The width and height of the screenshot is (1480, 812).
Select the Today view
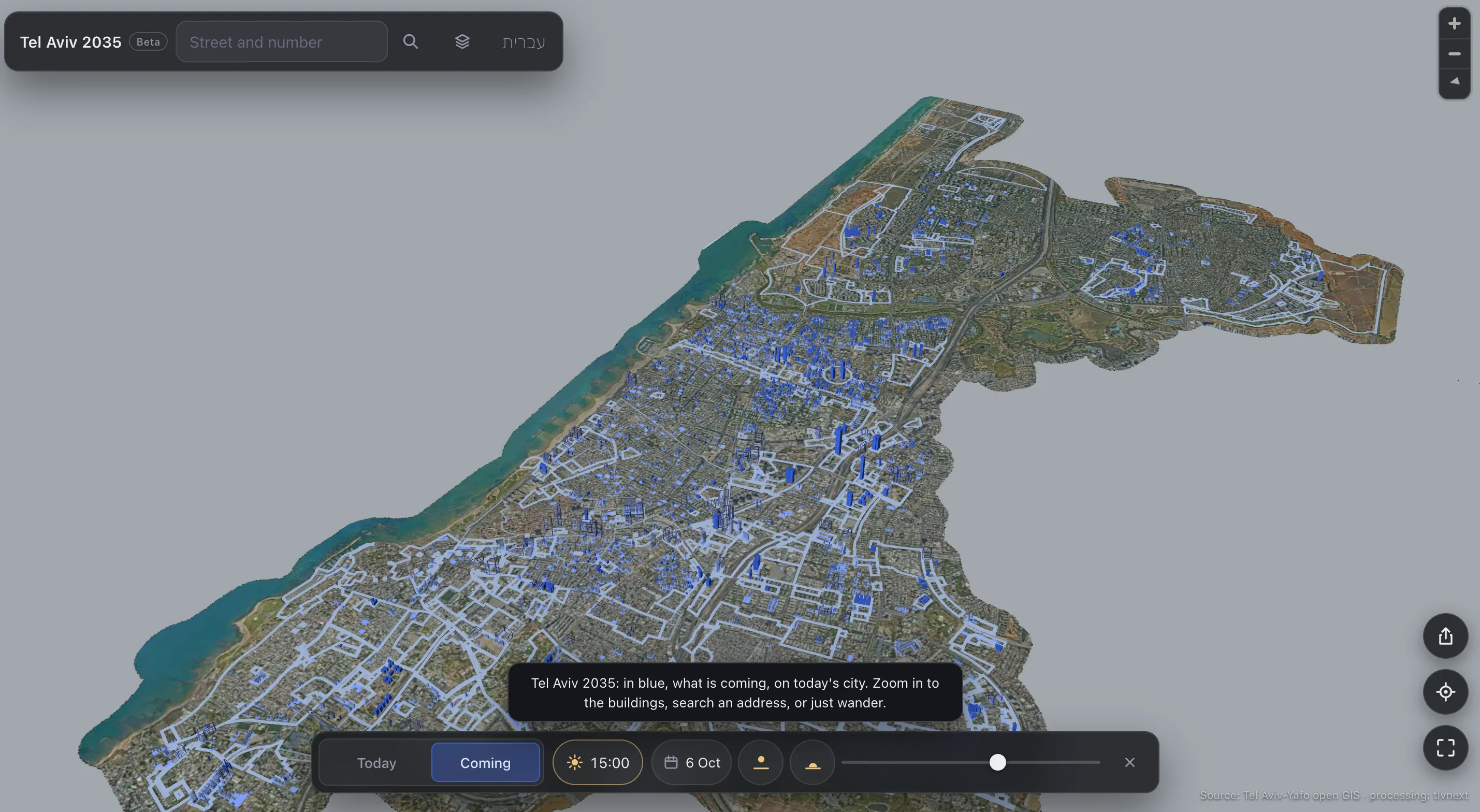[376, 763]
